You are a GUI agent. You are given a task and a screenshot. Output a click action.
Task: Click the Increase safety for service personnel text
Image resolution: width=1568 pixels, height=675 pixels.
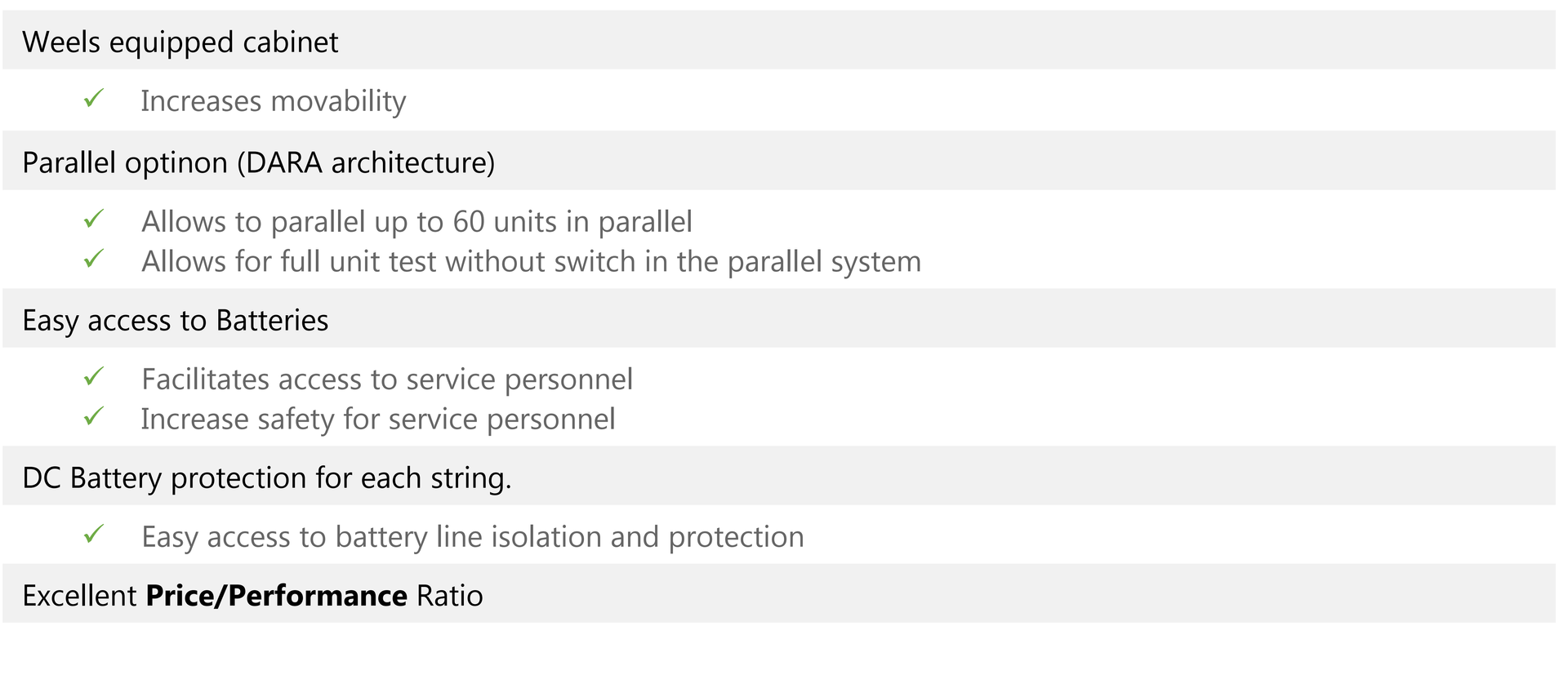tap(377, 419)
